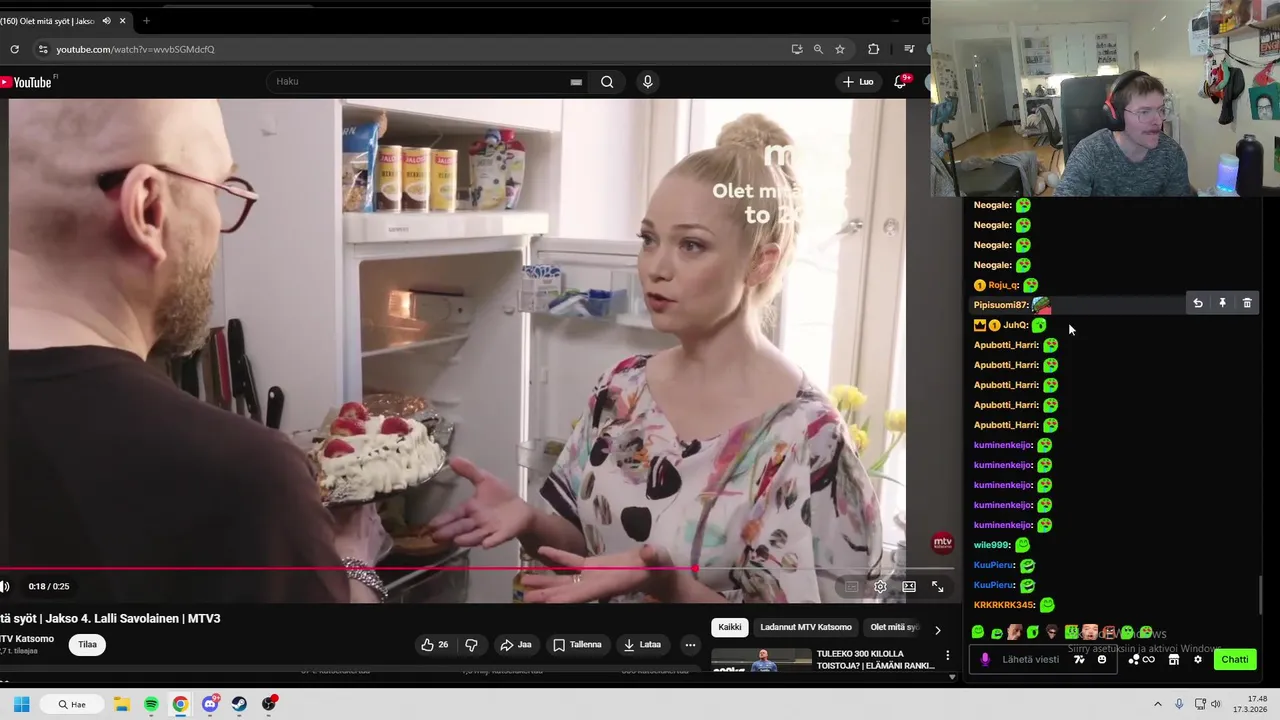Switch to theater mode
This screenshot has width=1280, height=720.
pos(909,587)
